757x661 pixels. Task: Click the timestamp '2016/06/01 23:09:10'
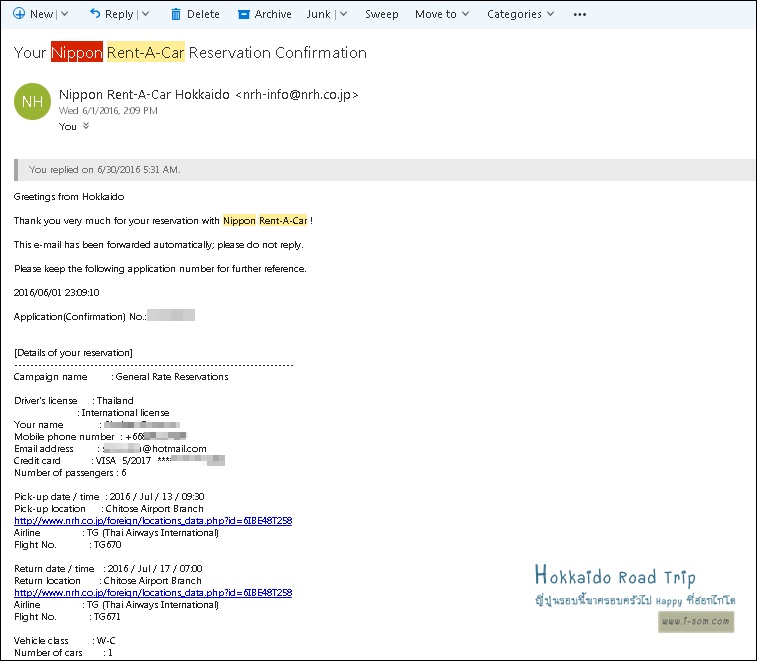56,293
